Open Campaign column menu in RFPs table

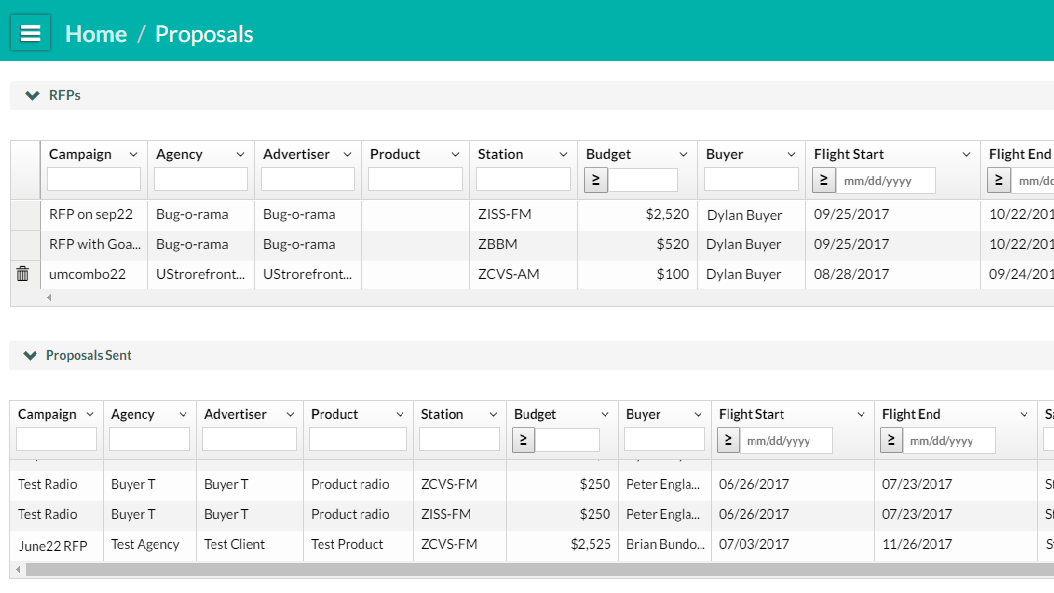pos(133,155)
